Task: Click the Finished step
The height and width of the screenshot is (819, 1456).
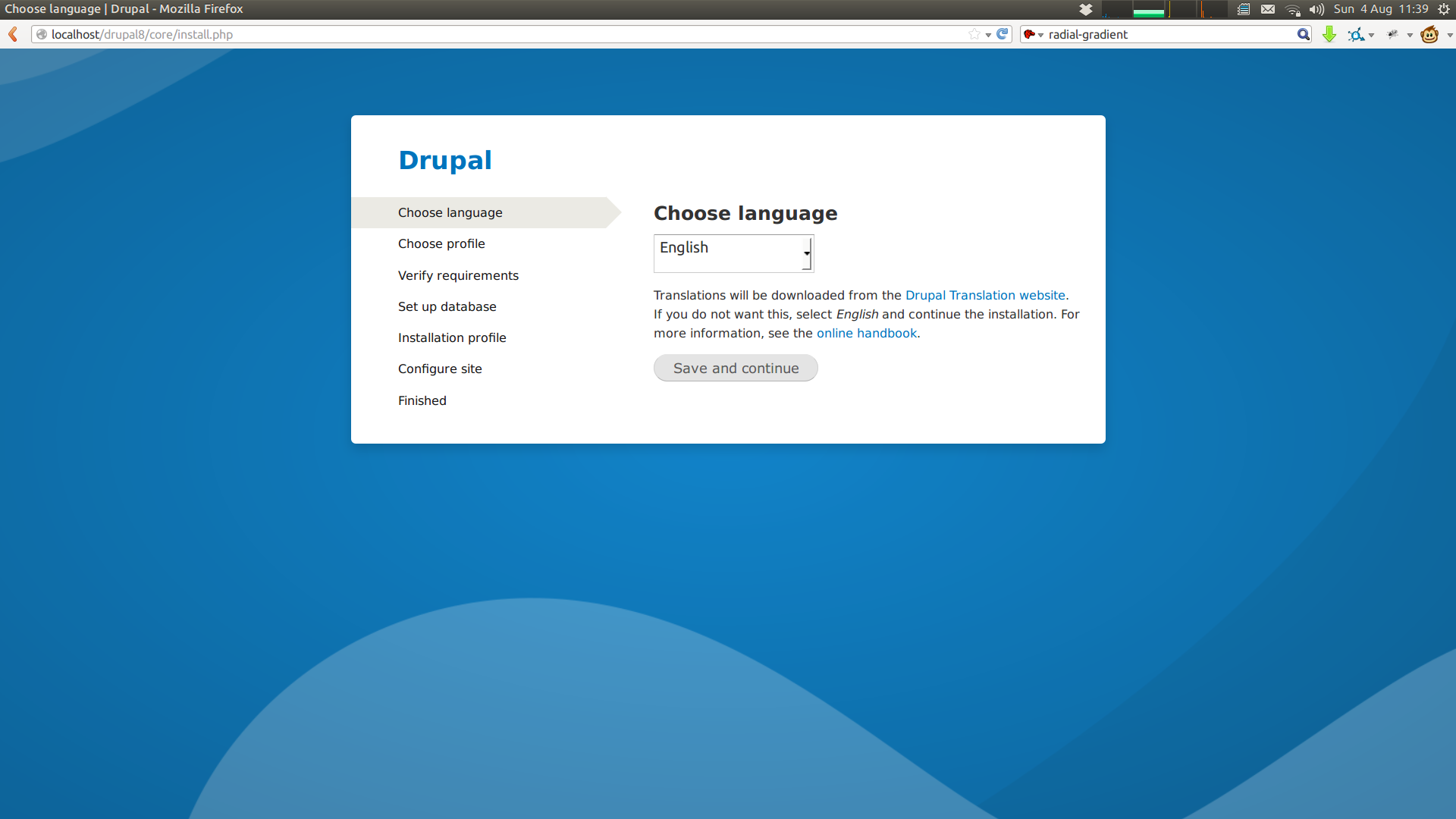Action: [x=422, y=400]
